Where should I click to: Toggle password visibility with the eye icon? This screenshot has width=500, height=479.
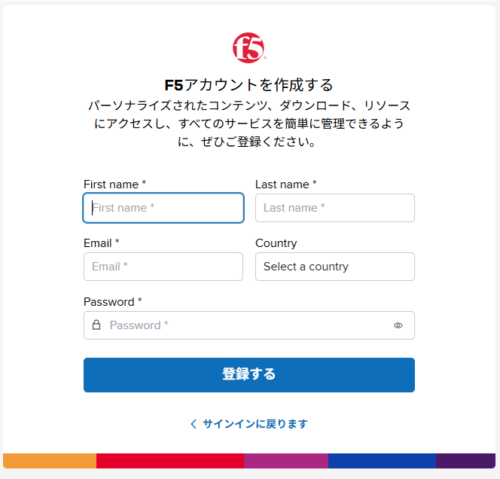tap(398, 325)
